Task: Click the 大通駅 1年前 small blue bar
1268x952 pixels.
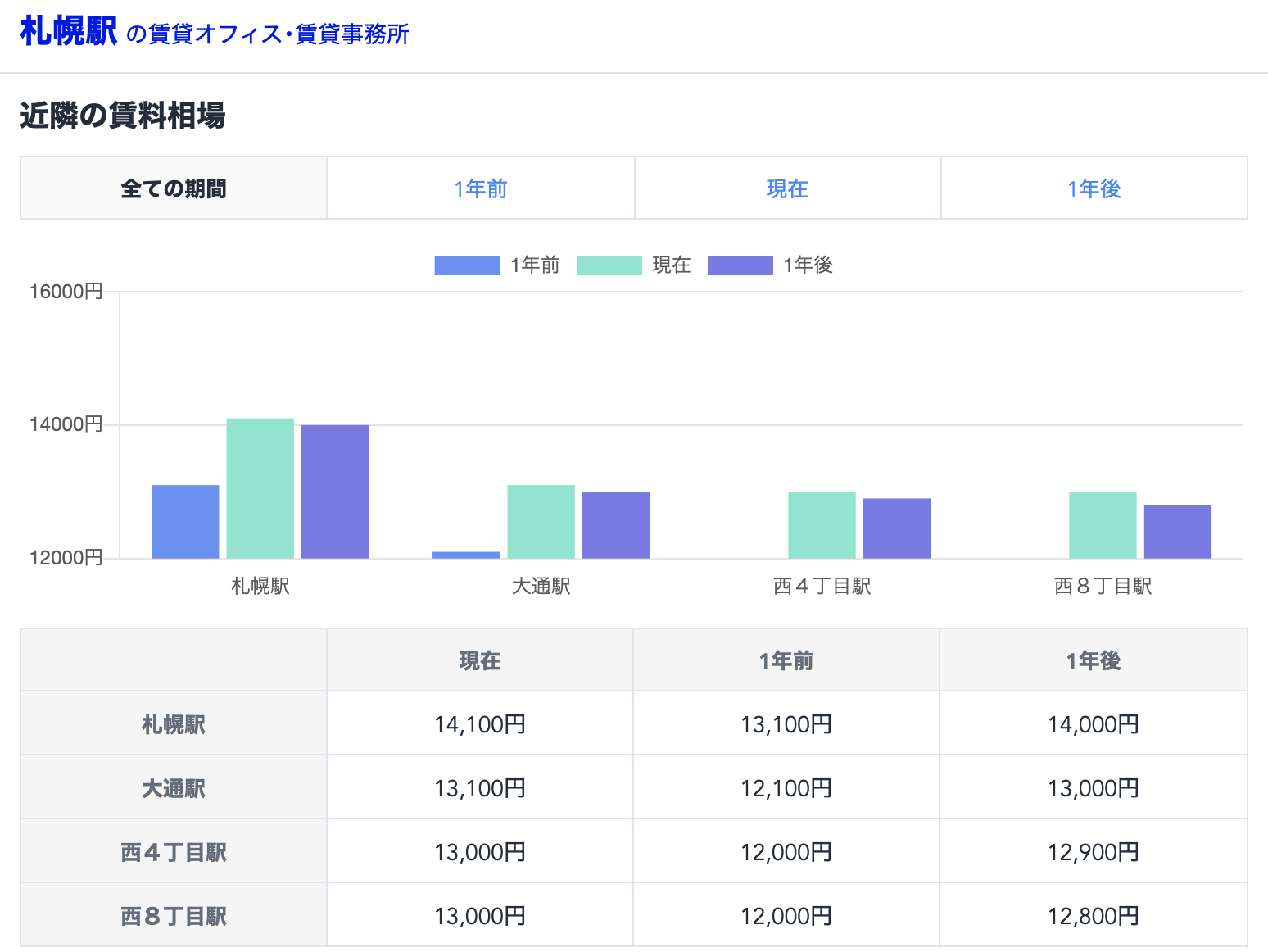Action: [x=466, y=555]
